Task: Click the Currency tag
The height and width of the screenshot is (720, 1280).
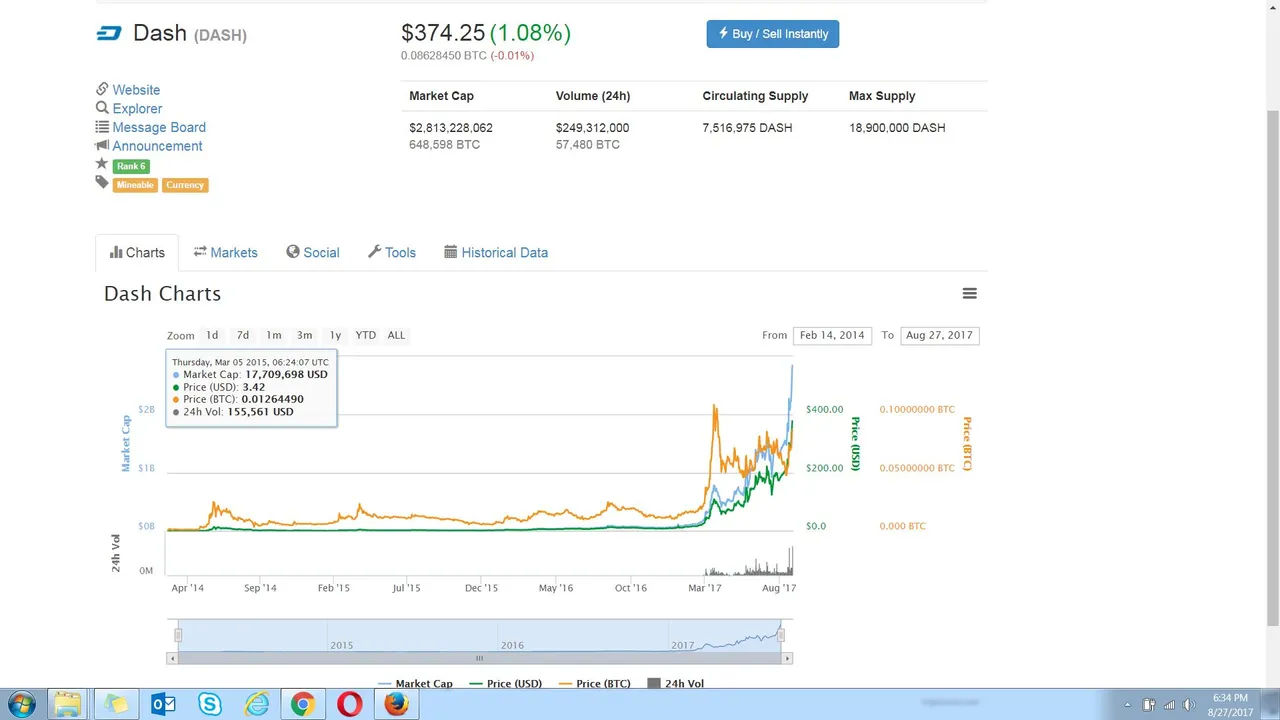Action: tap(185, 185)
